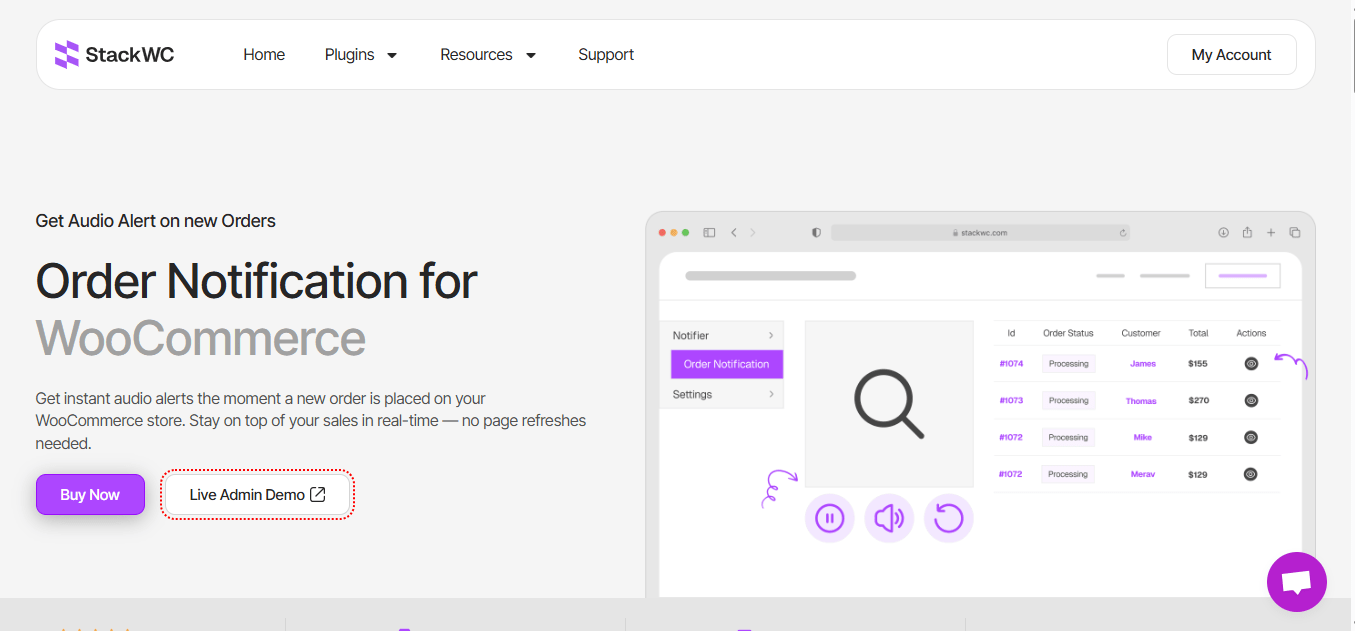Open the Live Admin Demo link
1355x631 pixels.
(x=257, y=495)
